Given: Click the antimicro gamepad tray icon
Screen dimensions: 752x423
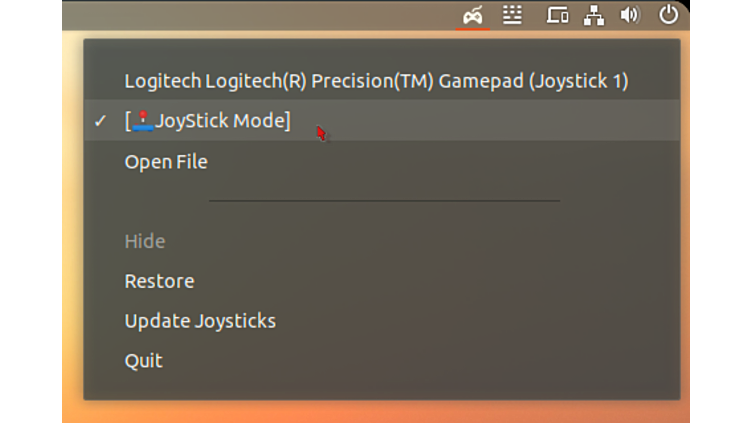Looking at the screenshot, I should (473, 15).
